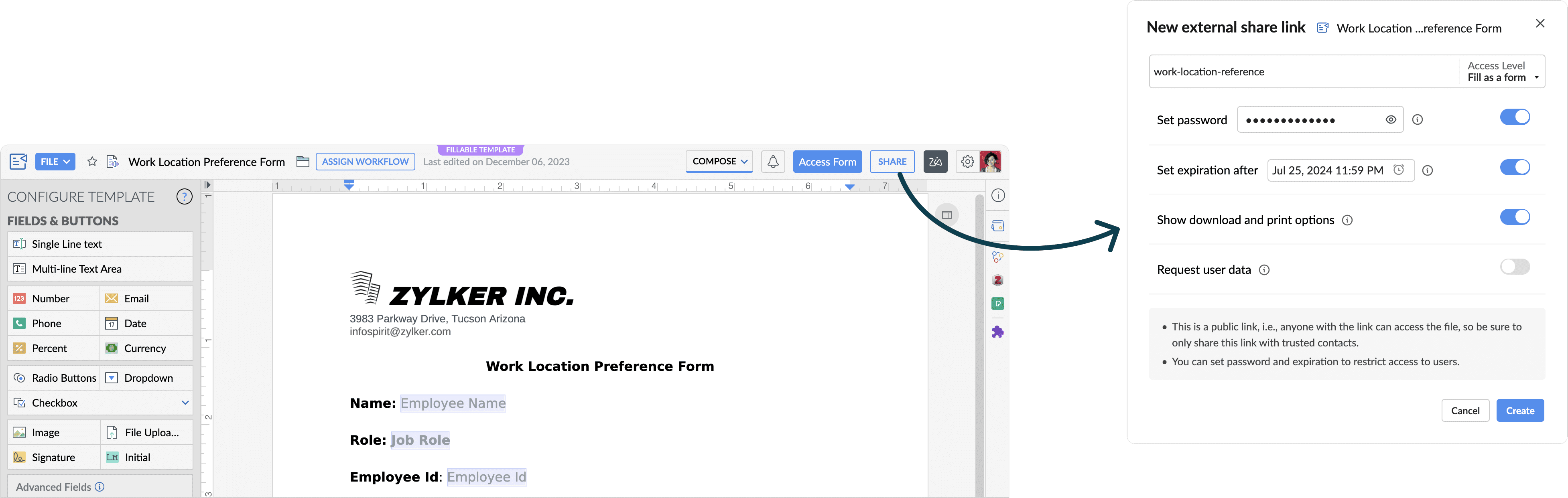Click the document template icon beside title
Screen dimensions: 1568x498
pos(113,162)
